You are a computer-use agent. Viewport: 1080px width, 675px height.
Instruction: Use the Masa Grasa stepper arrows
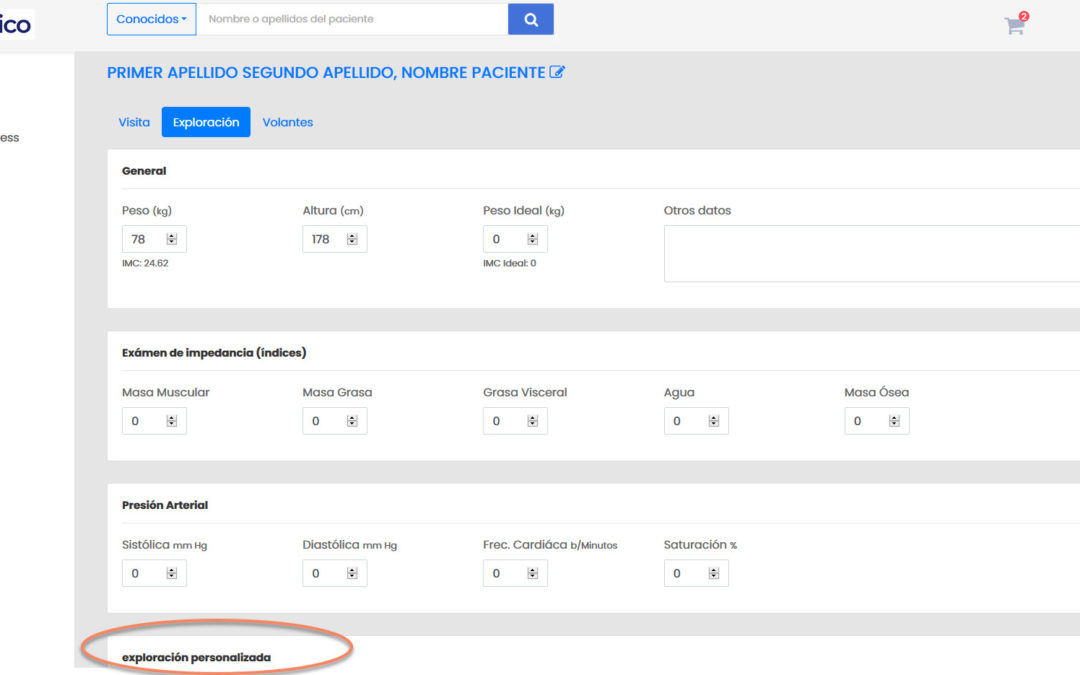(x=352, y=421)
